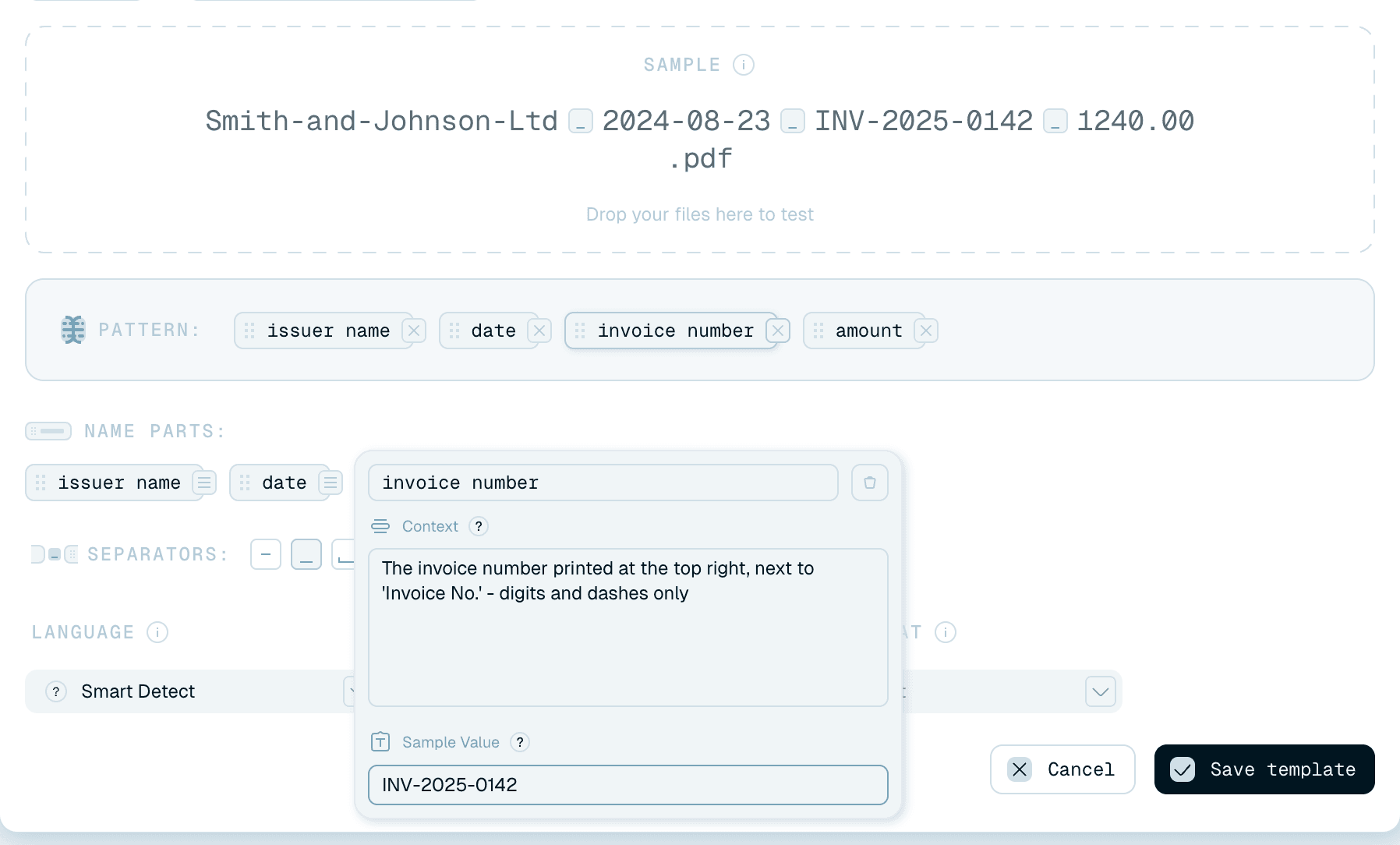Edit the Context description text area
The height and width of the screenshot is (845, 1400).
point(628,628)
